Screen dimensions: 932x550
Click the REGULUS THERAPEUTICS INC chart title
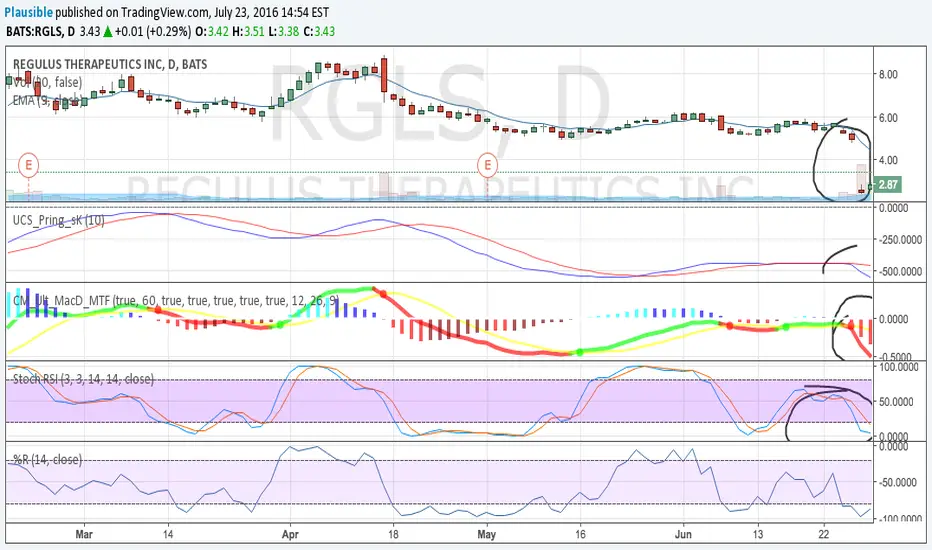click(x=110, y=64)
